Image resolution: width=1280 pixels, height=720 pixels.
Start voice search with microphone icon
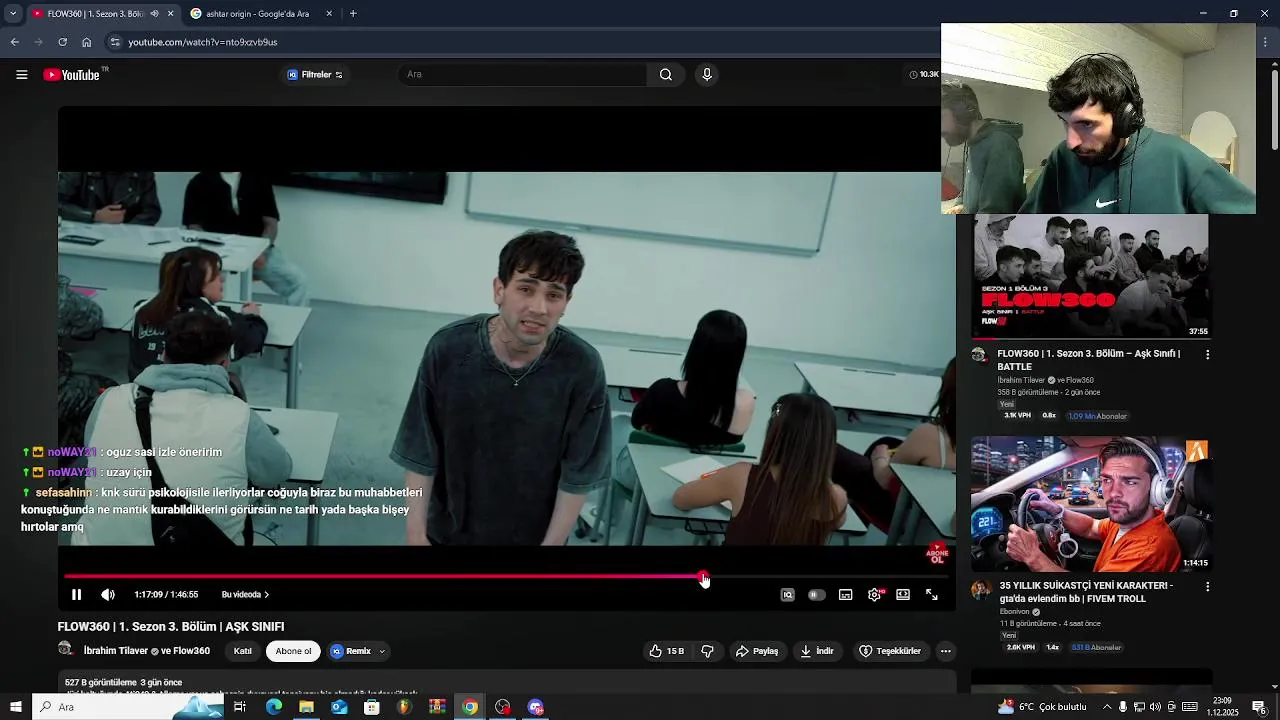tap(706, 74)
